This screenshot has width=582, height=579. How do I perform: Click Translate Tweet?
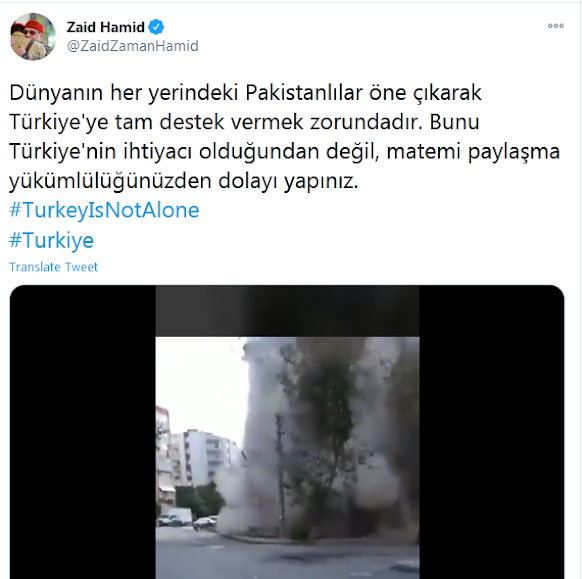53,267
